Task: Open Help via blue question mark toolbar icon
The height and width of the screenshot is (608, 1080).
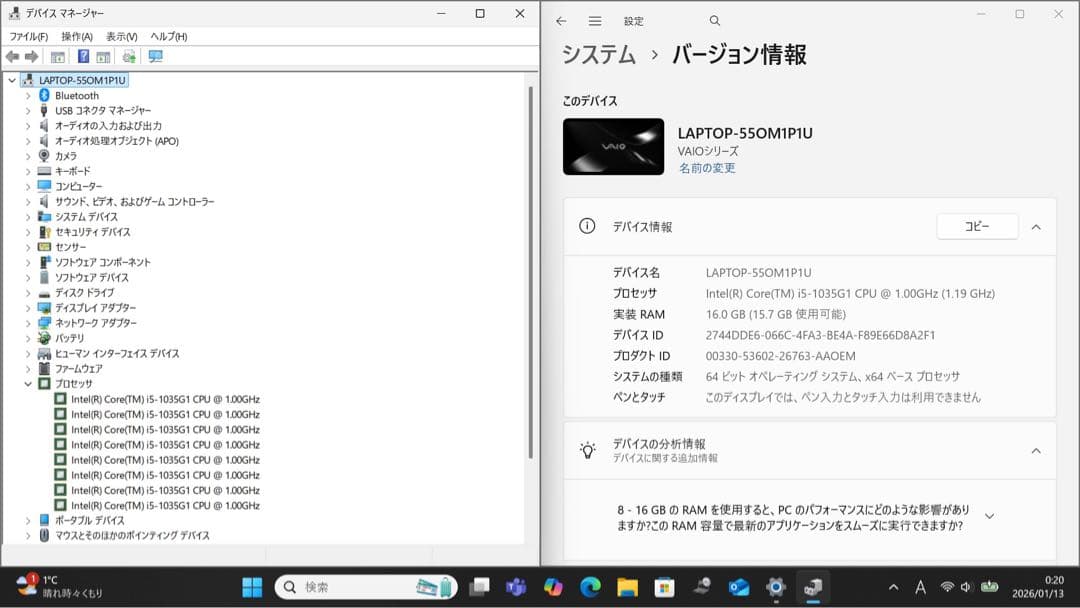Action: click(84, 56)
